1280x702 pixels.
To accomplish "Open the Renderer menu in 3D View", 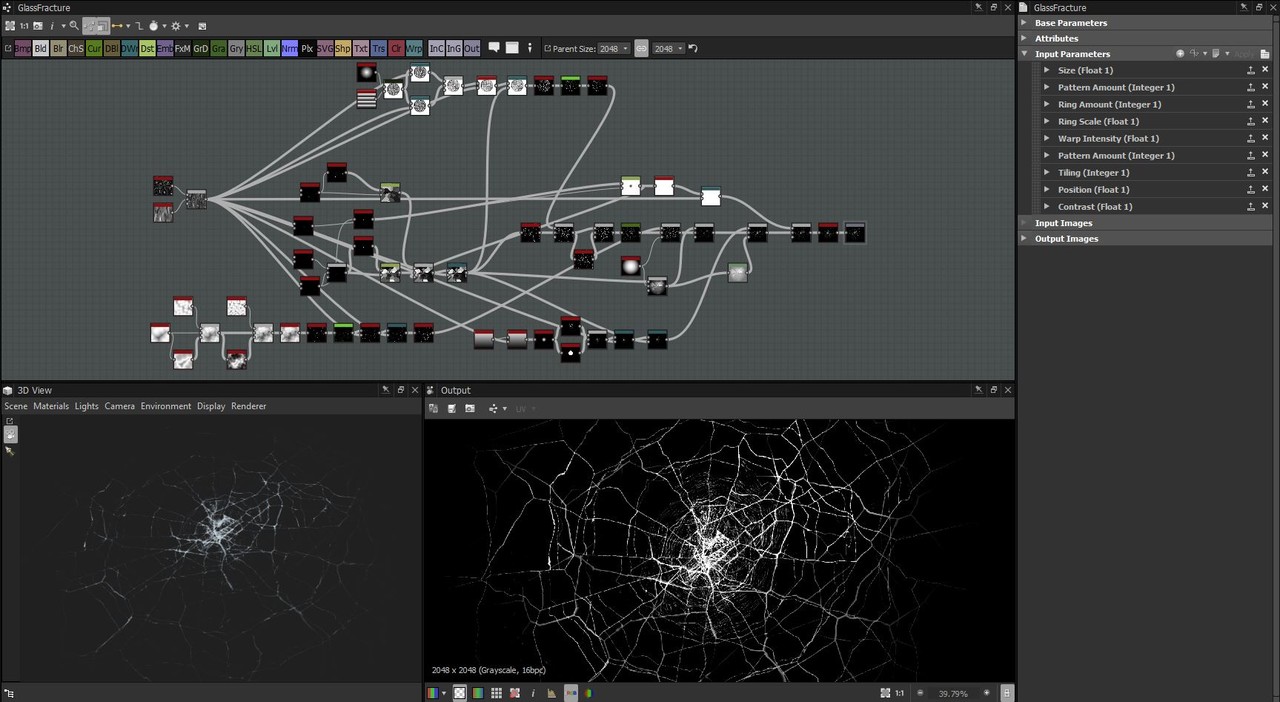I will tap(249, 406).
